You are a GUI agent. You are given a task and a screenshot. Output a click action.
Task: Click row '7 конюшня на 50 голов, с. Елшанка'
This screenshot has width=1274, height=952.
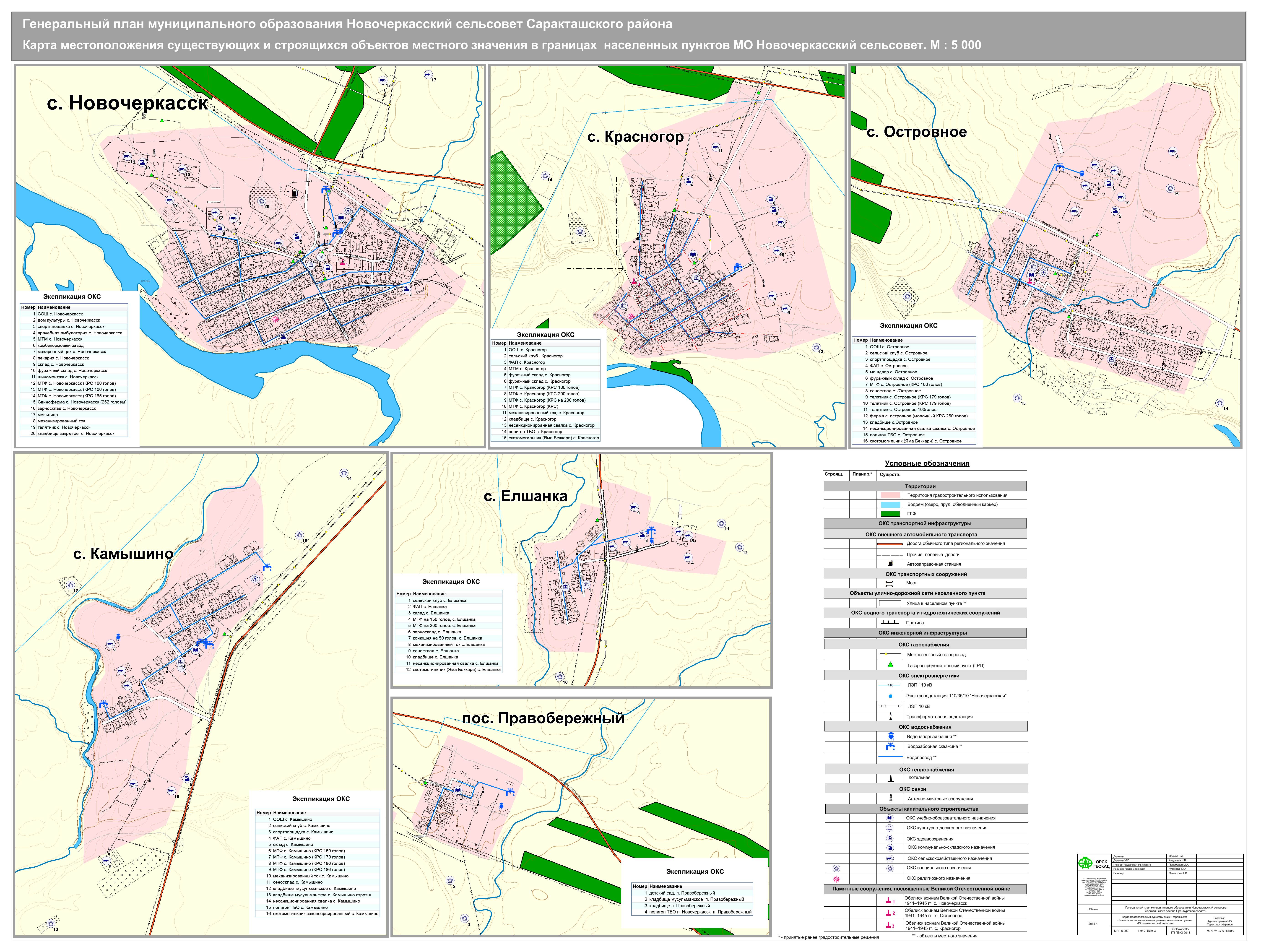pyautogui.click(x=449, y=638)
